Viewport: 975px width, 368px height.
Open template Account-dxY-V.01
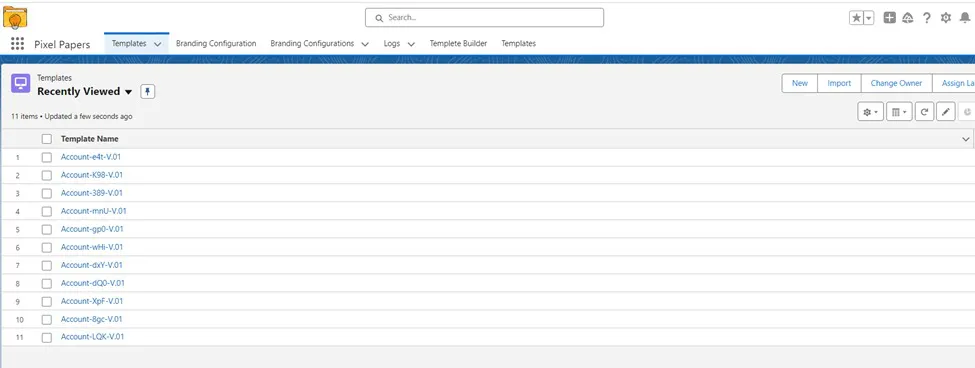(91, 265)
